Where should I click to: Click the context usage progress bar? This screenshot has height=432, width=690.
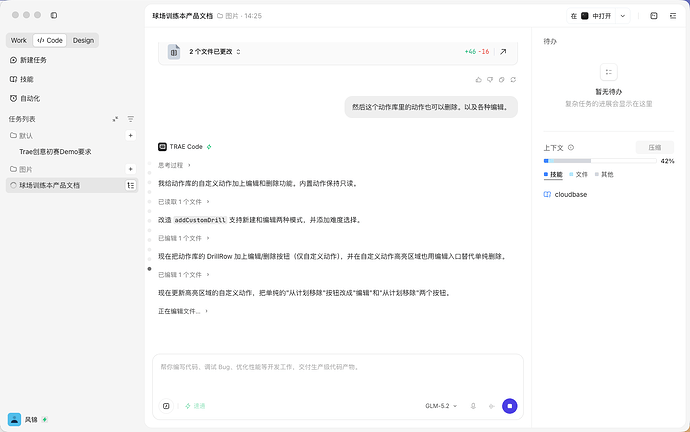coord(600,161)
